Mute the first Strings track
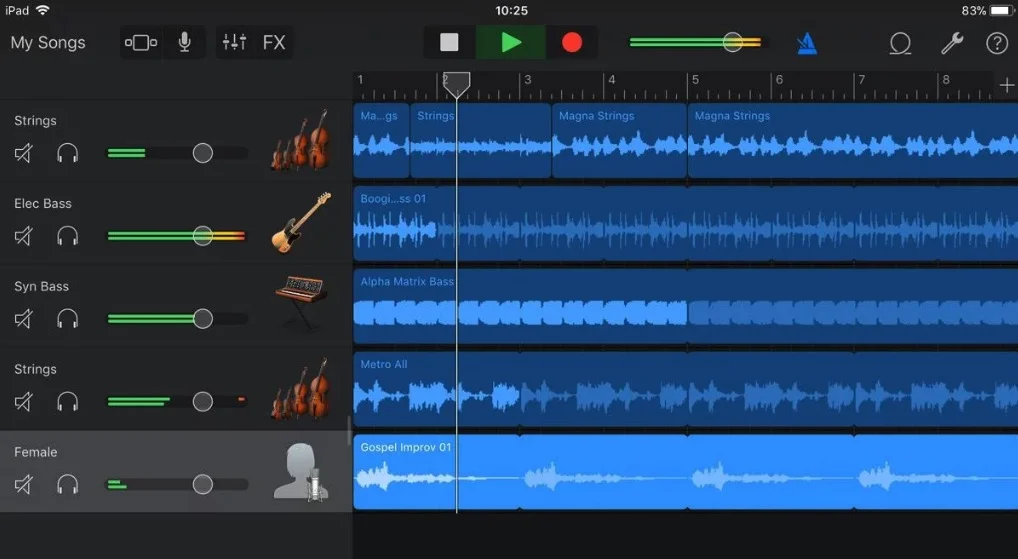Screen dimensions: 1018x559 pos(23,153)
